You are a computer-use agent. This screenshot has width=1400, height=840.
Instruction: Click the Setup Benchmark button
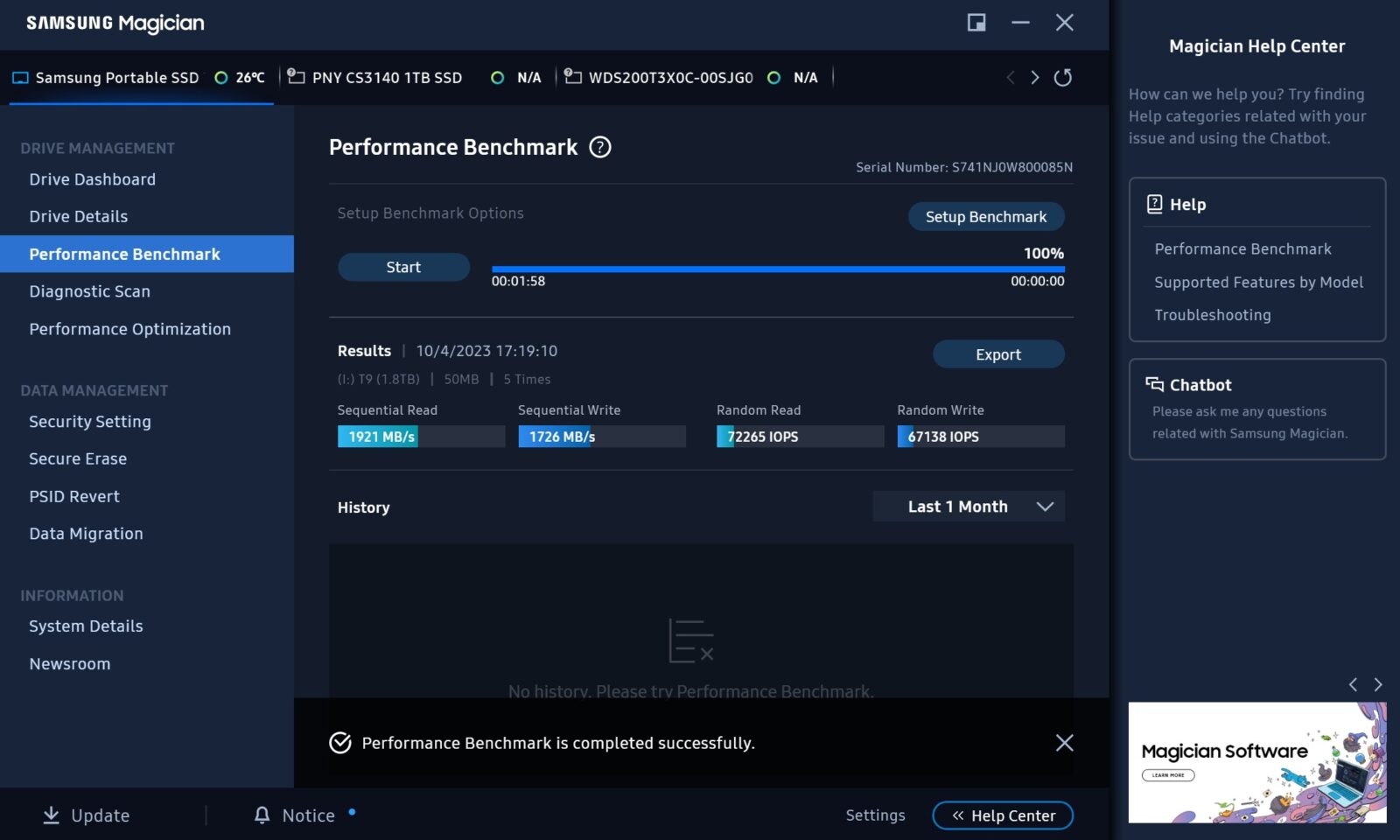point(985,217)
